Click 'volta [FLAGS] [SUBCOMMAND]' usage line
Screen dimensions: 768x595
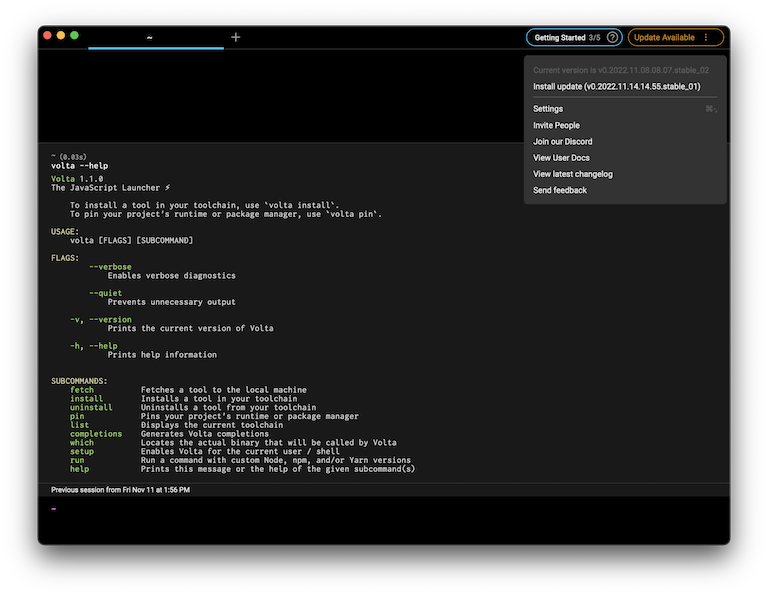tap(131, 240)
